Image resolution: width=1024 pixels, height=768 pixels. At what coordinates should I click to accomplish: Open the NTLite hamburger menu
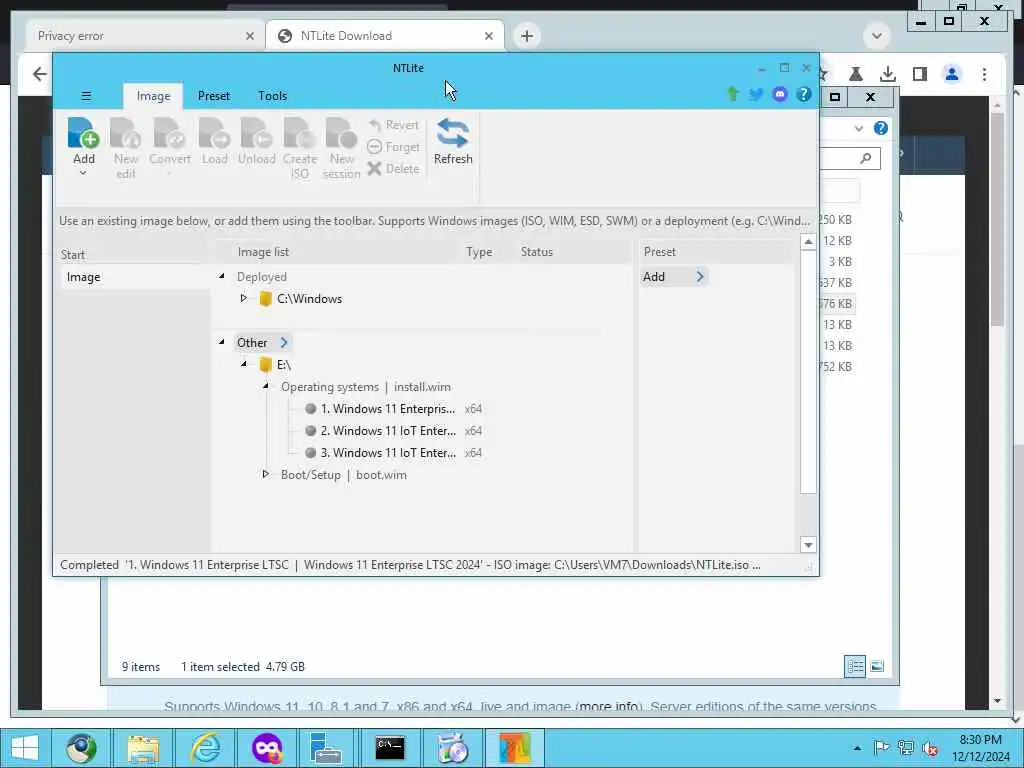pyautogui.click(x=86, y=96)
